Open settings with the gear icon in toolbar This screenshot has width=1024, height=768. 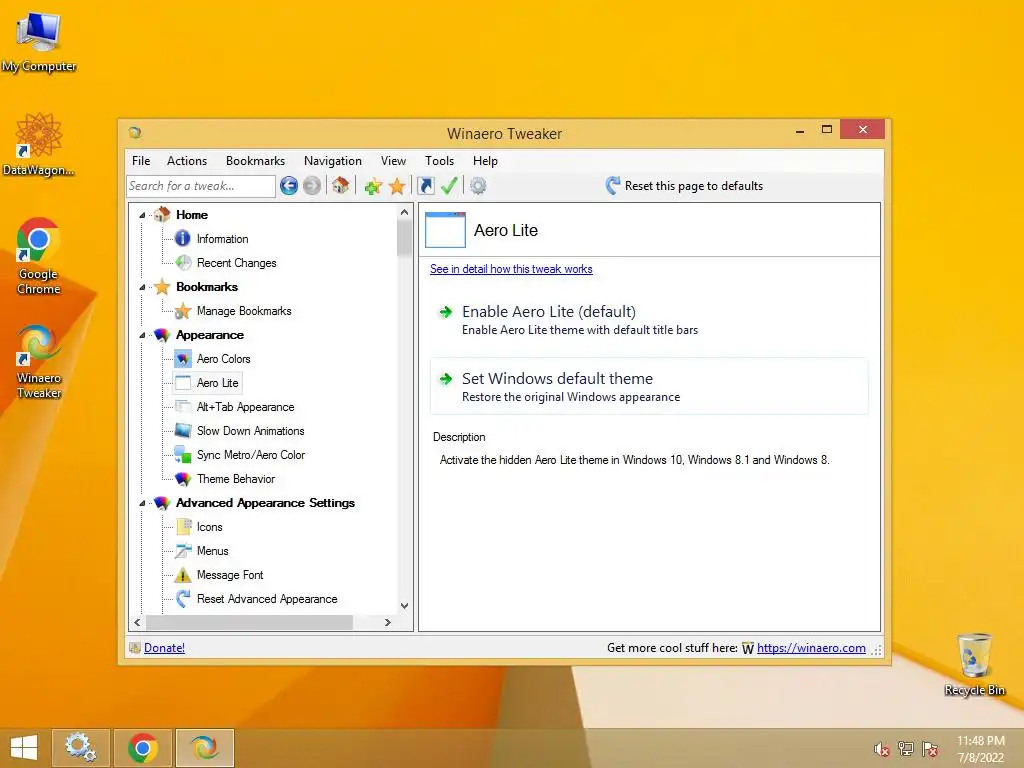click(x=478, y=186)
